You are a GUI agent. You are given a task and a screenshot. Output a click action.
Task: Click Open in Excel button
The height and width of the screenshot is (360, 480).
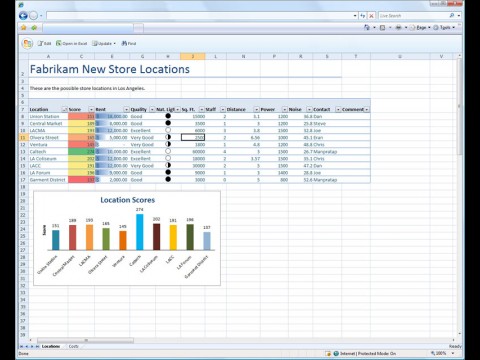coord(71,43)
